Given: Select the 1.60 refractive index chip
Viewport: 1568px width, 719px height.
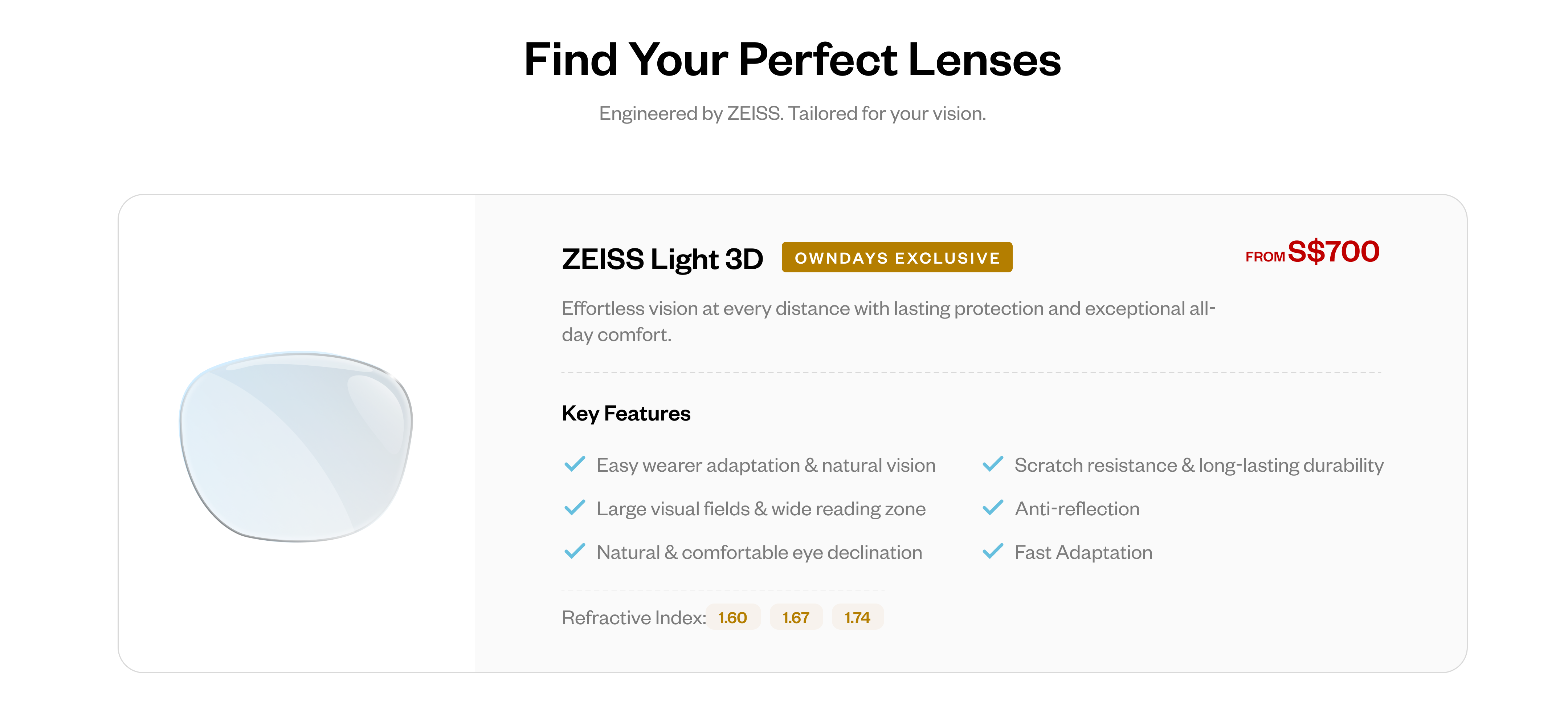Looking at the screenshot, I should pyautogui.click(x=733, y=617).
